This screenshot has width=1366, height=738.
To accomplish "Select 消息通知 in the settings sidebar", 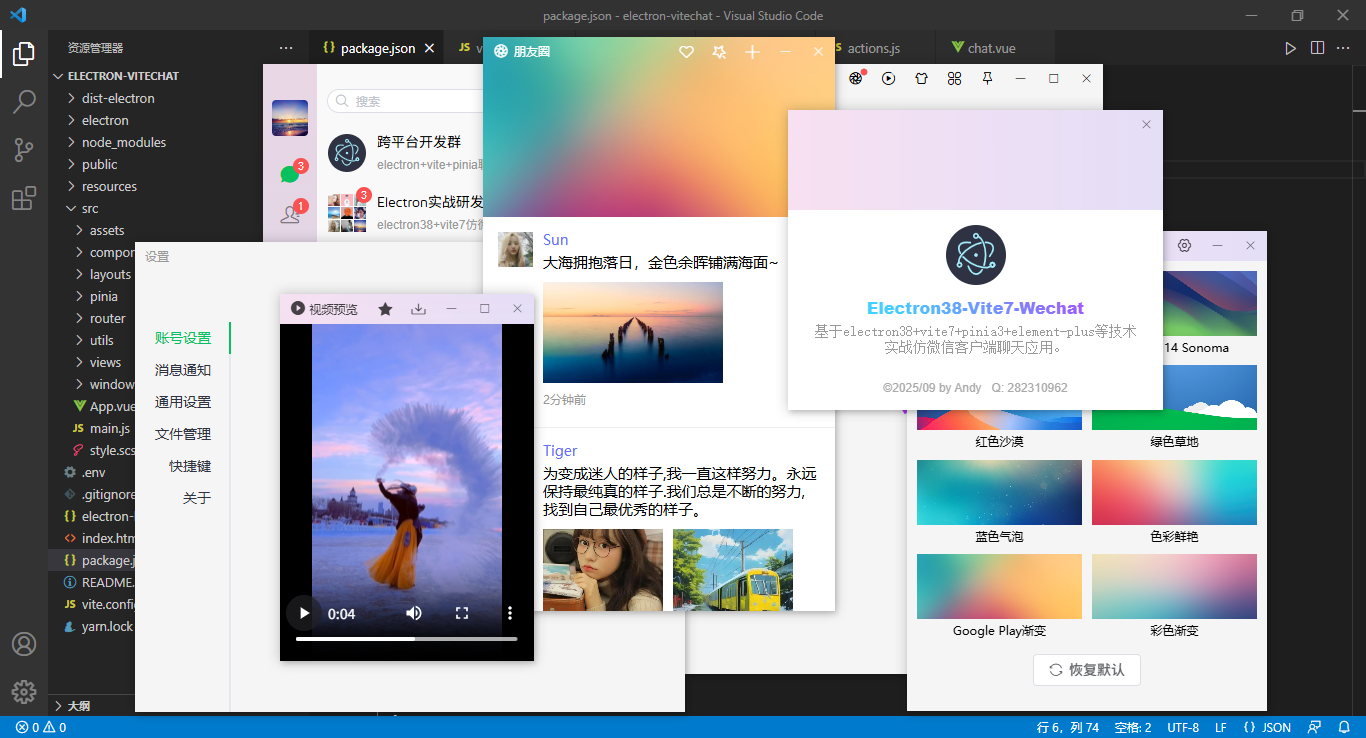I will point(185,370).
